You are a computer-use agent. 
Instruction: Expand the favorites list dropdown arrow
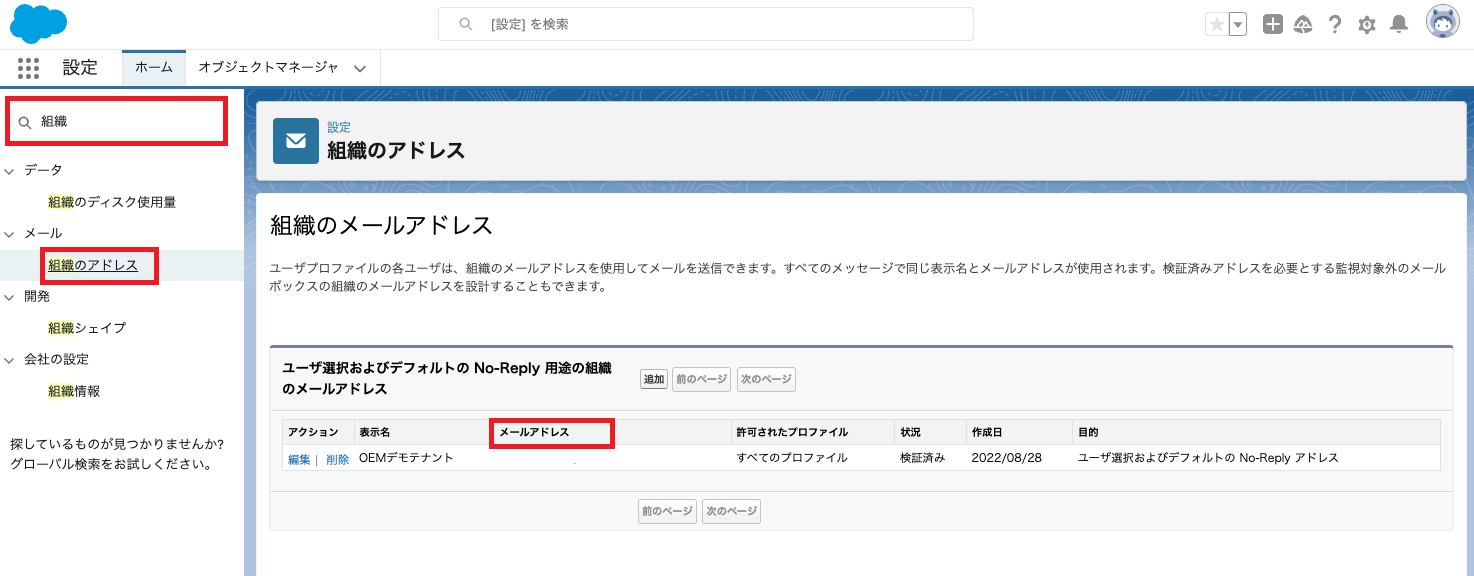1238,25
